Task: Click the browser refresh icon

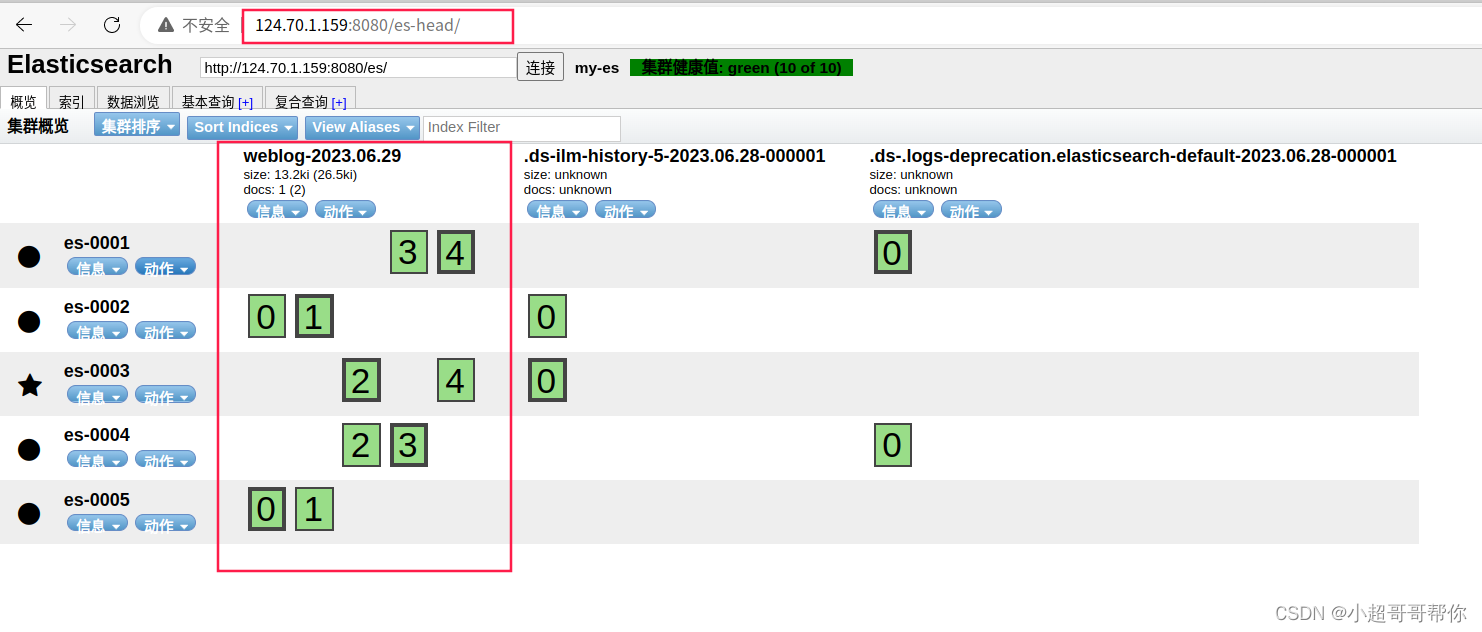Action: (x=112, y=25)
